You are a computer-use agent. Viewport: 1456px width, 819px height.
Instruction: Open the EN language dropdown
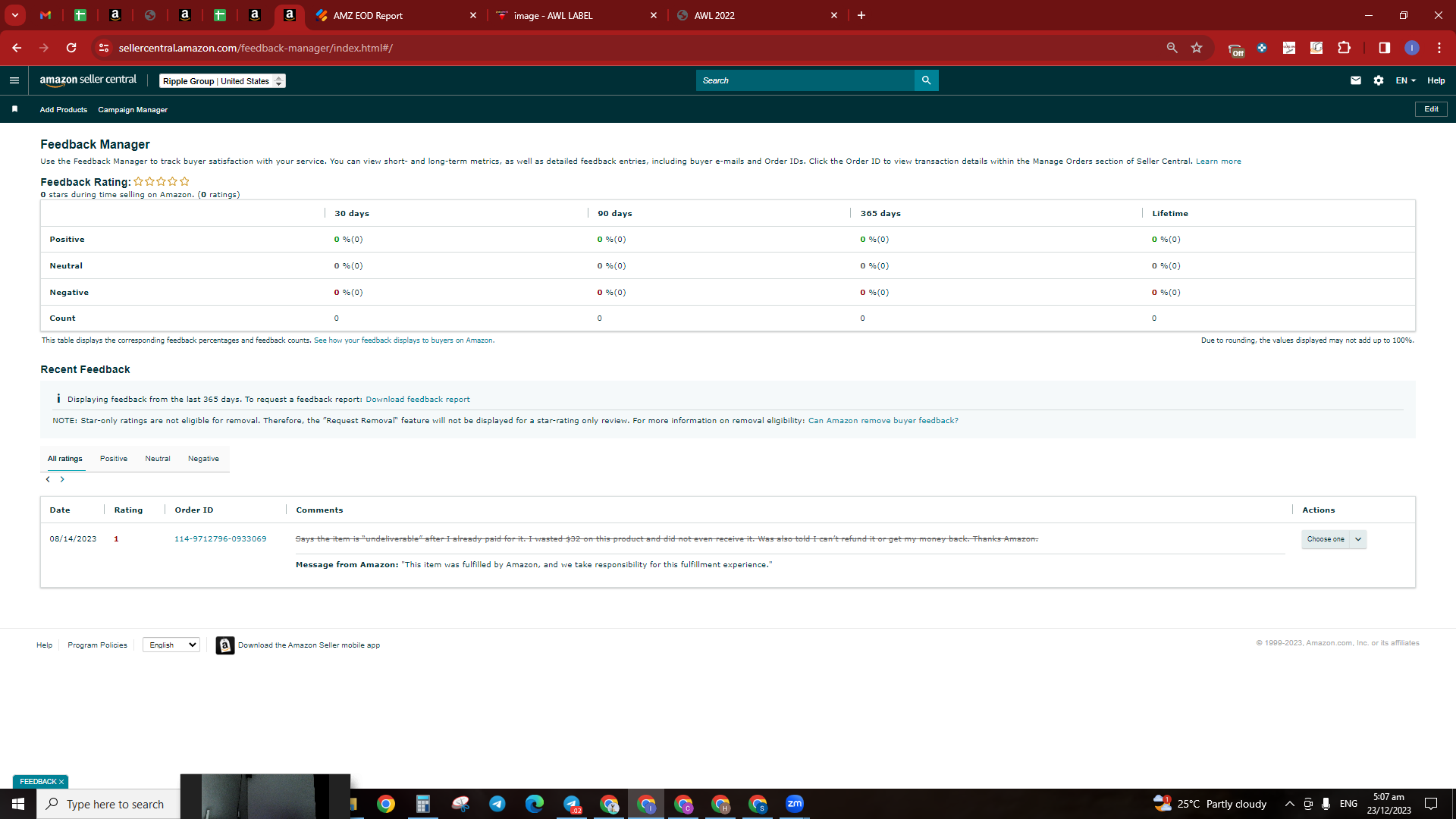1406,80
